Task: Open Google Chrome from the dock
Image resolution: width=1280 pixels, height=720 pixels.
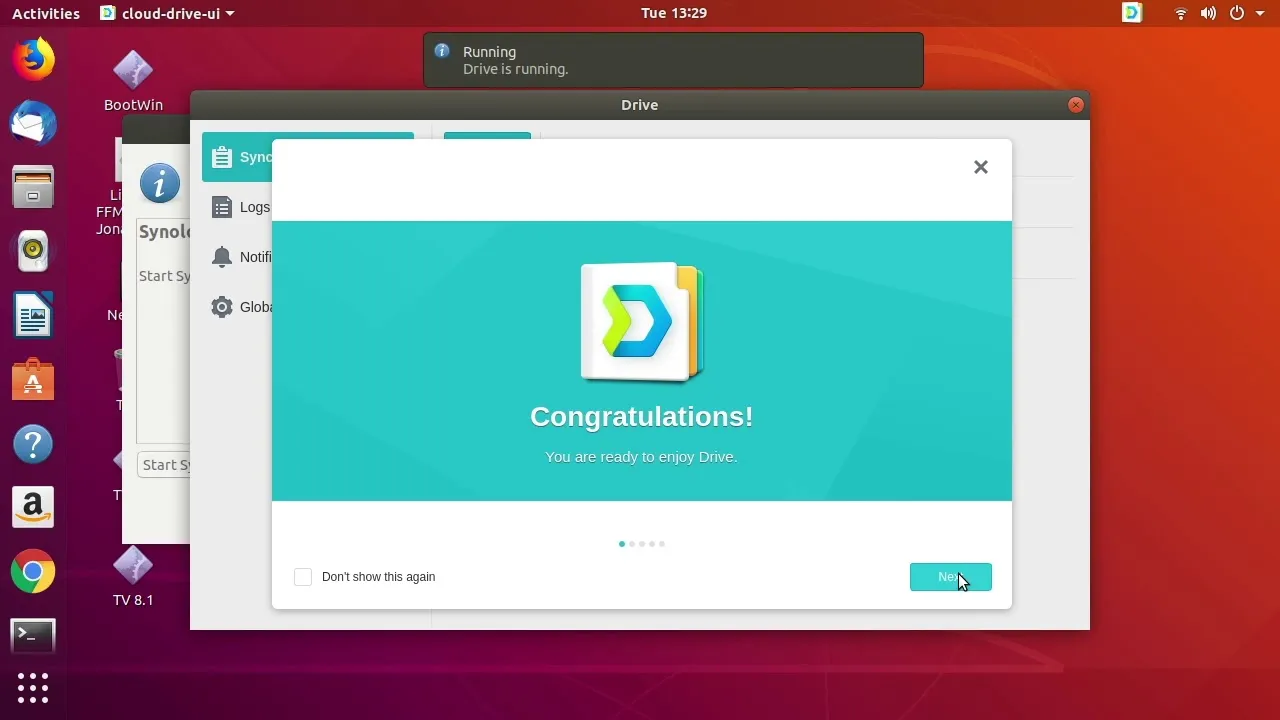Action: 33,572
